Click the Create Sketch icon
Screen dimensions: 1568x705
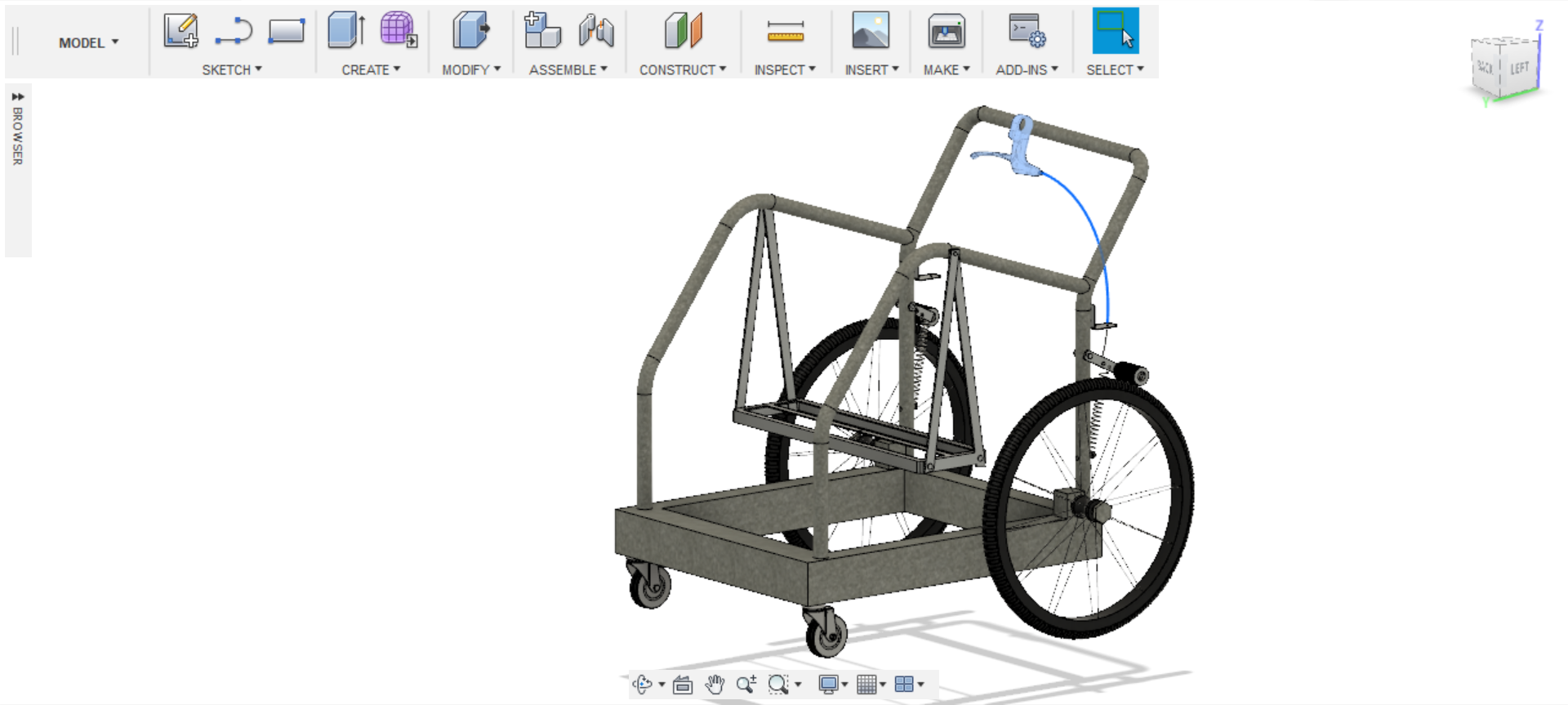click(x=180, y=31)
